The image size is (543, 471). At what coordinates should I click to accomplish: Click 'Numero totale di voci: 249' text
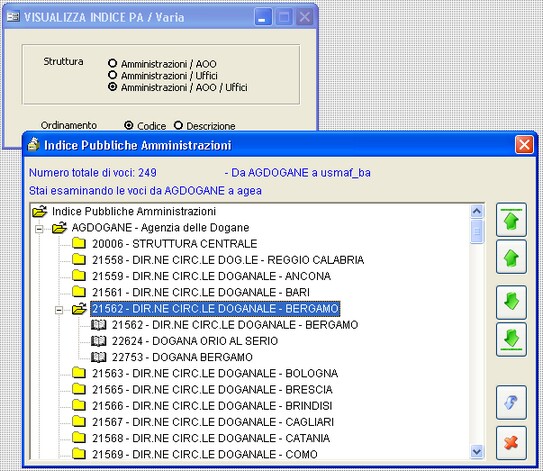[92, 172]
